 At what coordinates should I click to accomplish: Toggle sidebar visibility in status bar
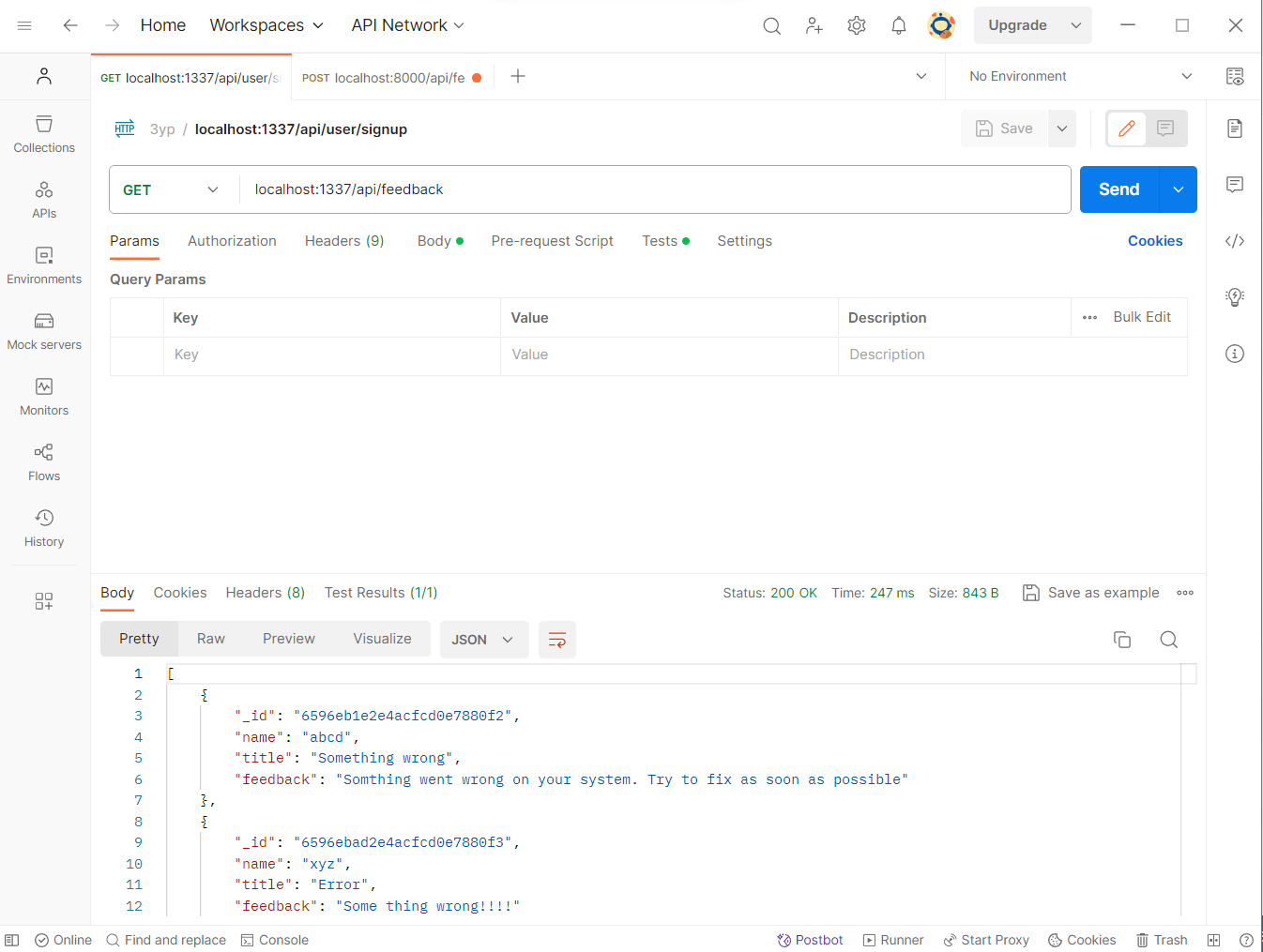[x=12, y=940]
